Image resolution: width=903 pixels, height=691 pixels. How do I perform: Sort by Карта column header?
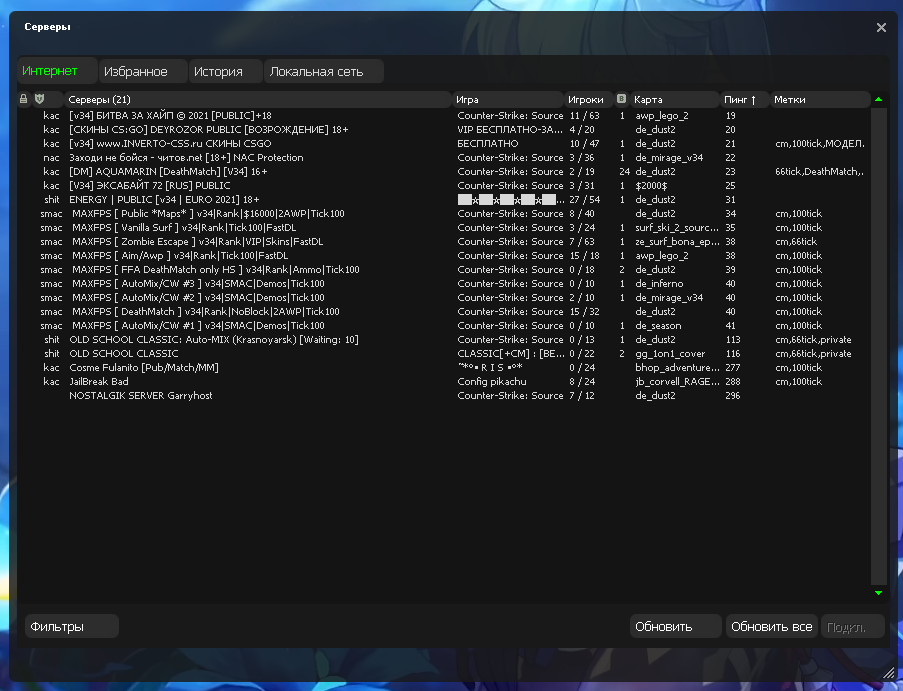[675, 100]
